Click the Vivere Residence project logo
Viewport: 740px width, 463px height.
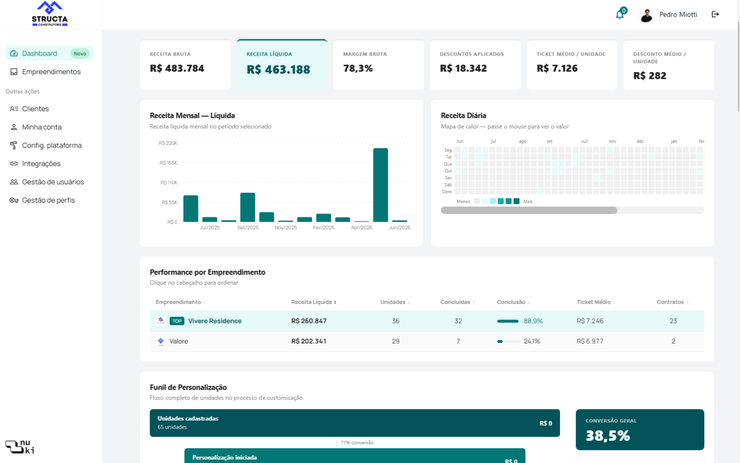pos(160,320)
